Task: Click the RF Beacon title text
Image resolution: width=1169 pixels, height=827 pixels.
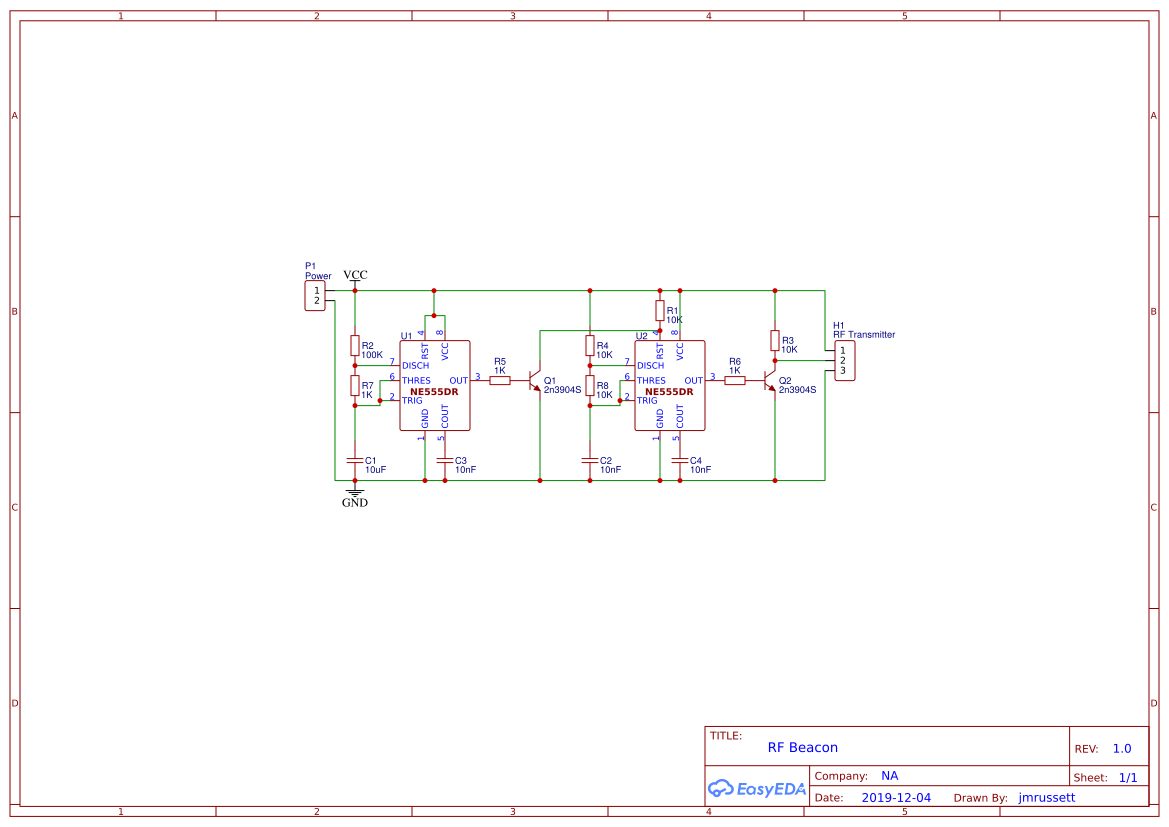Action: point(803,747)
